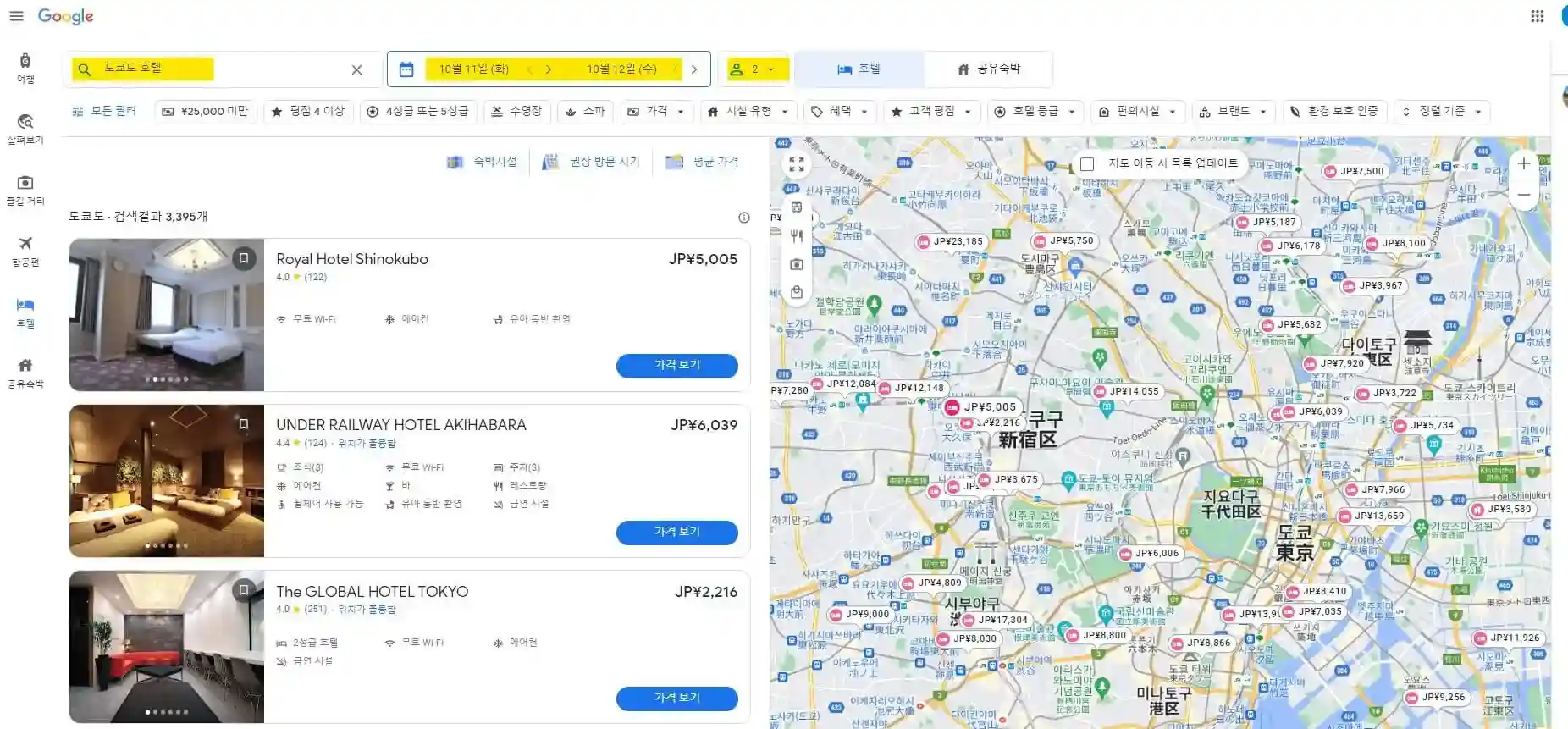Go to the 여행 travel section in sidebar
1568x729 pixels.
(25, 69)
